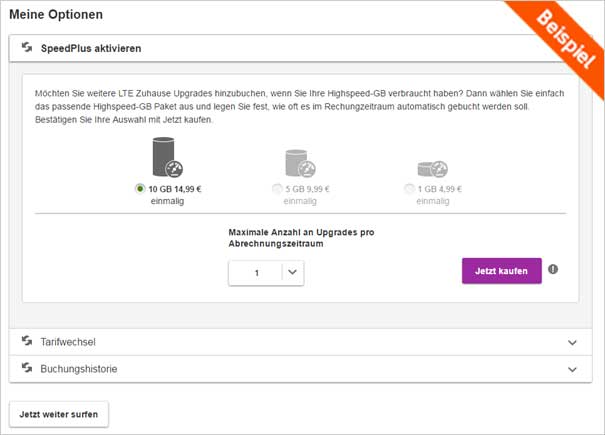Open the maximum upgrades dropdown arrow
This screenshot has width=605, height=435.
(292, 272)
